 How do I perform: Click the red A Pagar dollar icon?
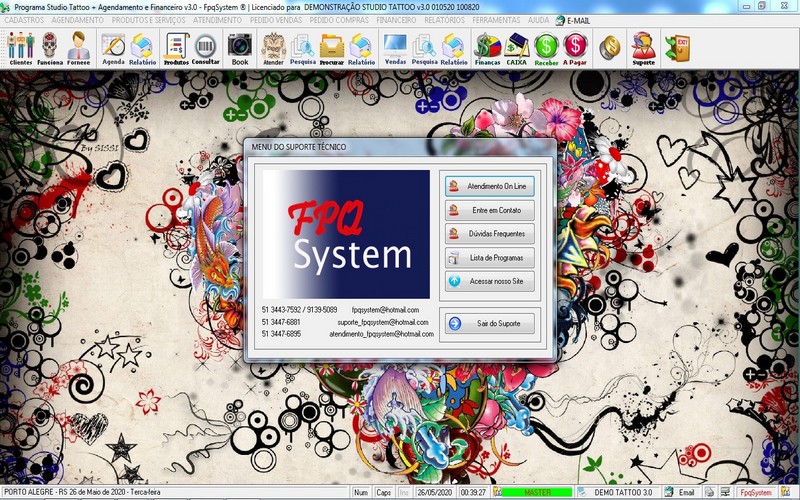pos(575,48)
